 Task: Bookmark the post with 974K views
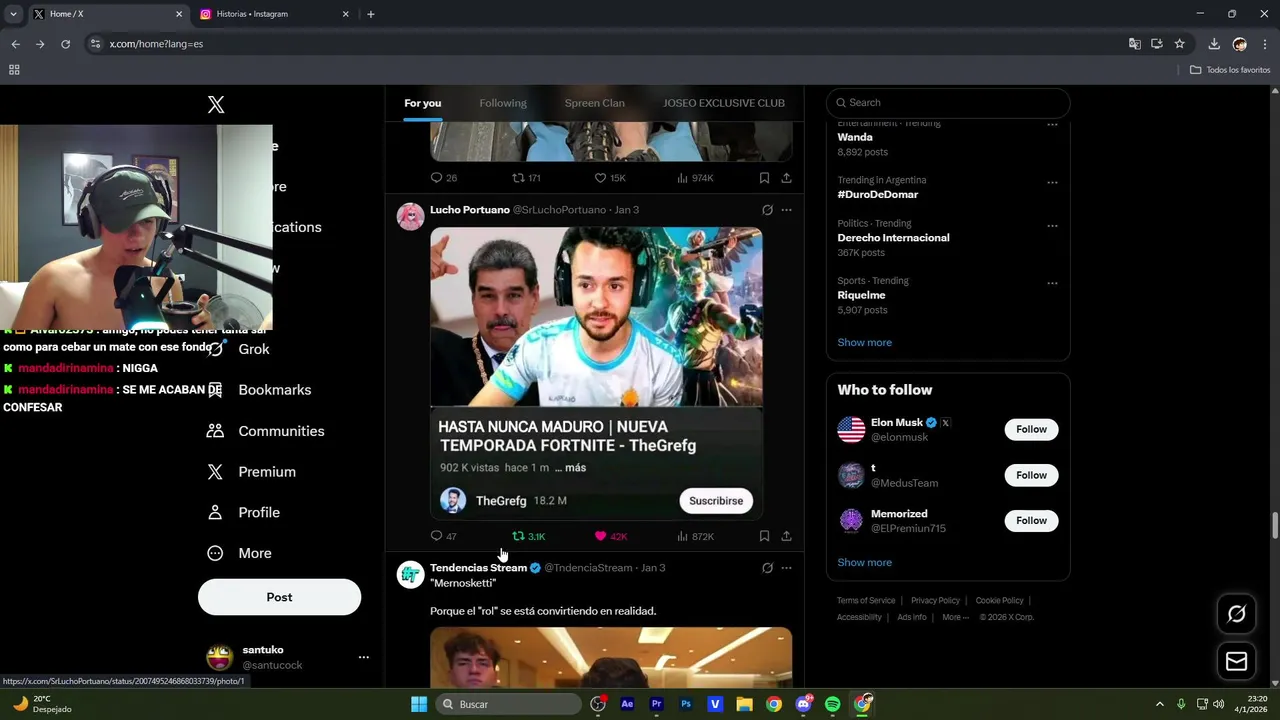[x=764, y=178]
